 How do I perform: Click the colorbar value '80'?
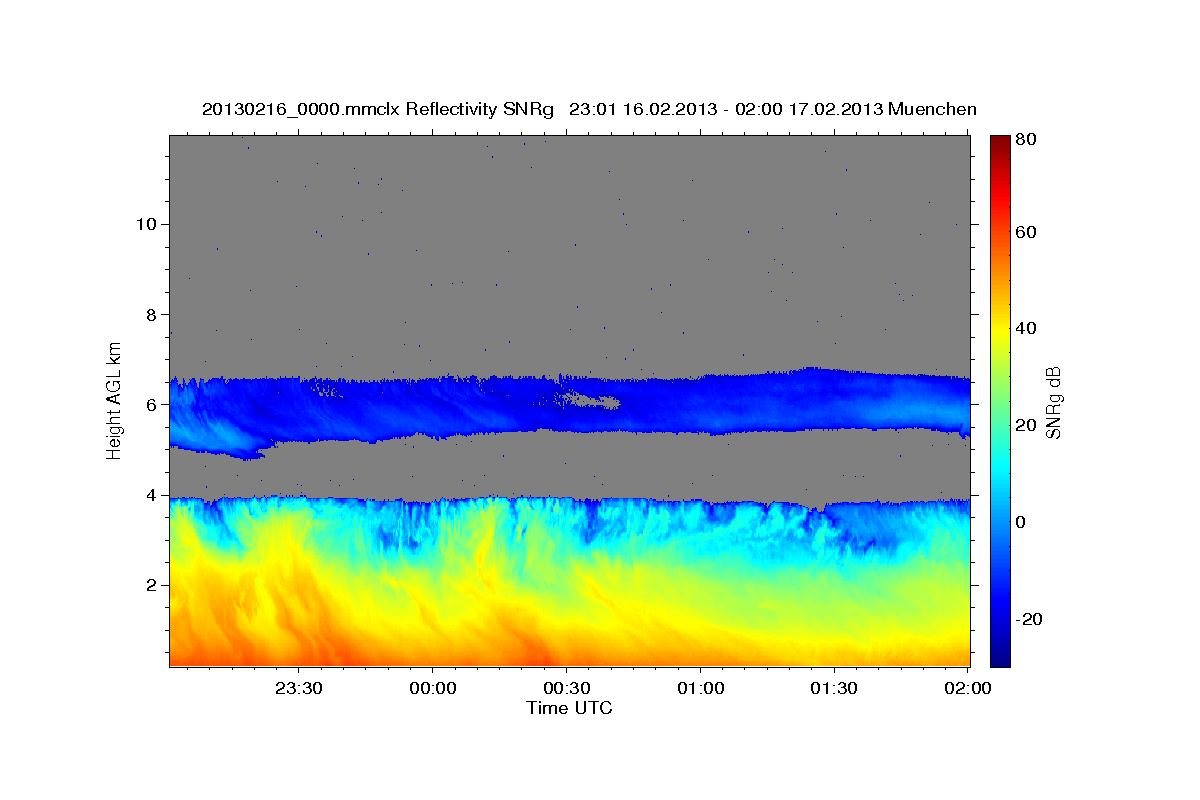[1026, 140]
